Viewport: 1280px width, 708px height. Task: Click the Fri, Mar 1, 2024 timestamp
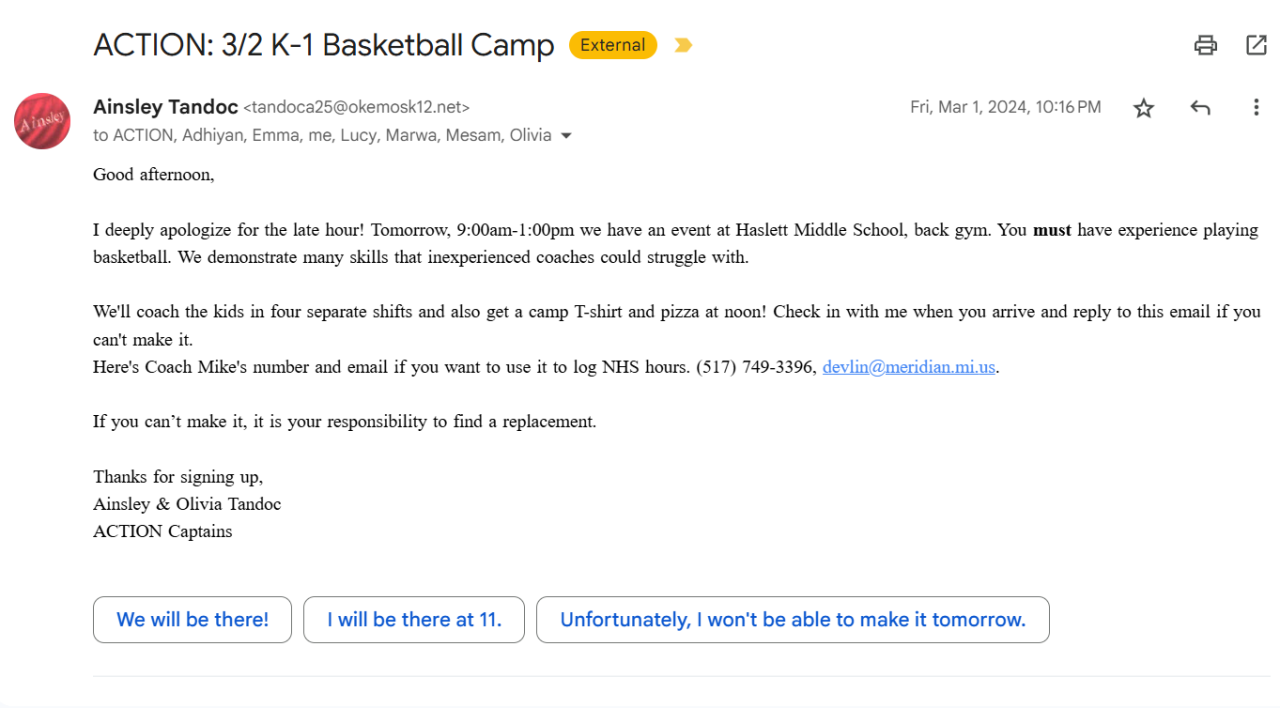[x=1005, y=107]
